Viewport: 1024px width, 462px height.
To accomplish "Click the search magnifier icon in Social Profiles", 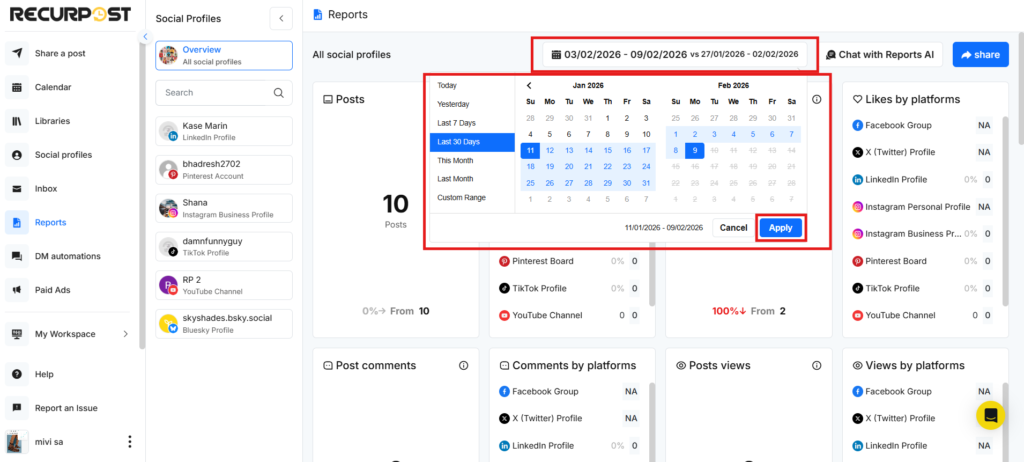I will coord(279,93).
